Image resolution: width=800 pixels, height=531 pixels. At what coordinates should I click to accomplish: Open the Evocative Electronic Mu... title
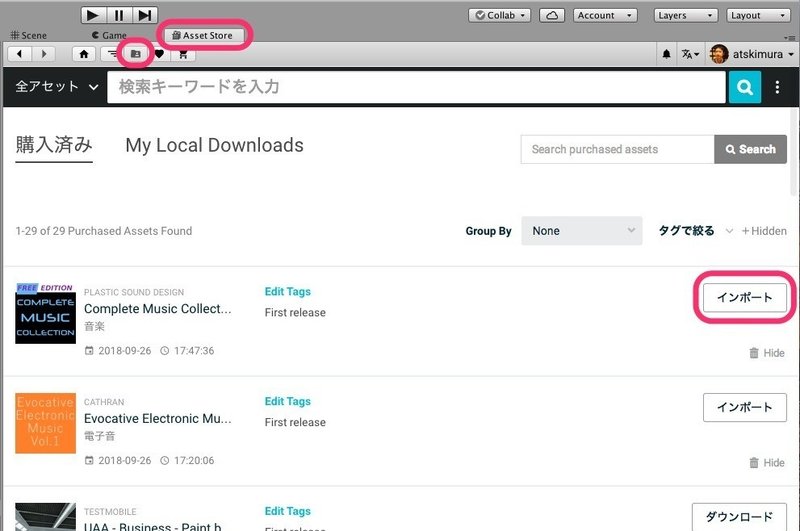click(158, 419)
